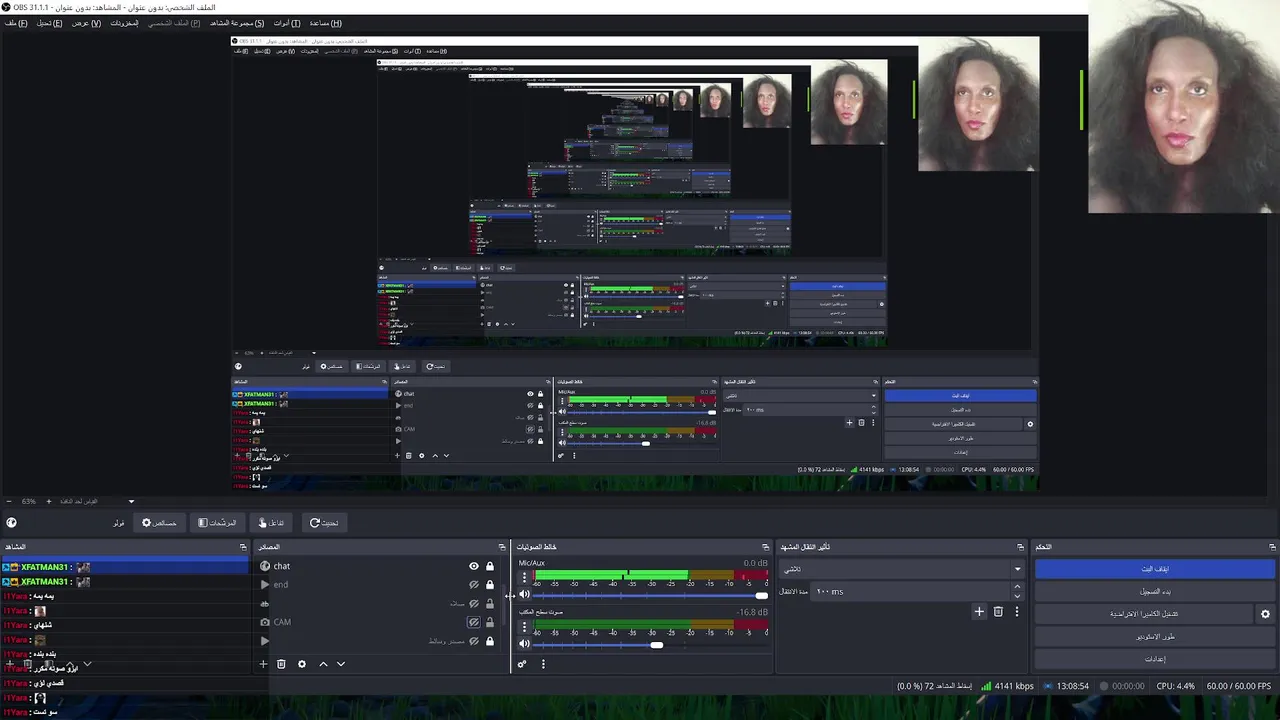The image size is (1280, 720).
Task: Open إعدادات settings button in Controls
Action: pos(1155,659)
